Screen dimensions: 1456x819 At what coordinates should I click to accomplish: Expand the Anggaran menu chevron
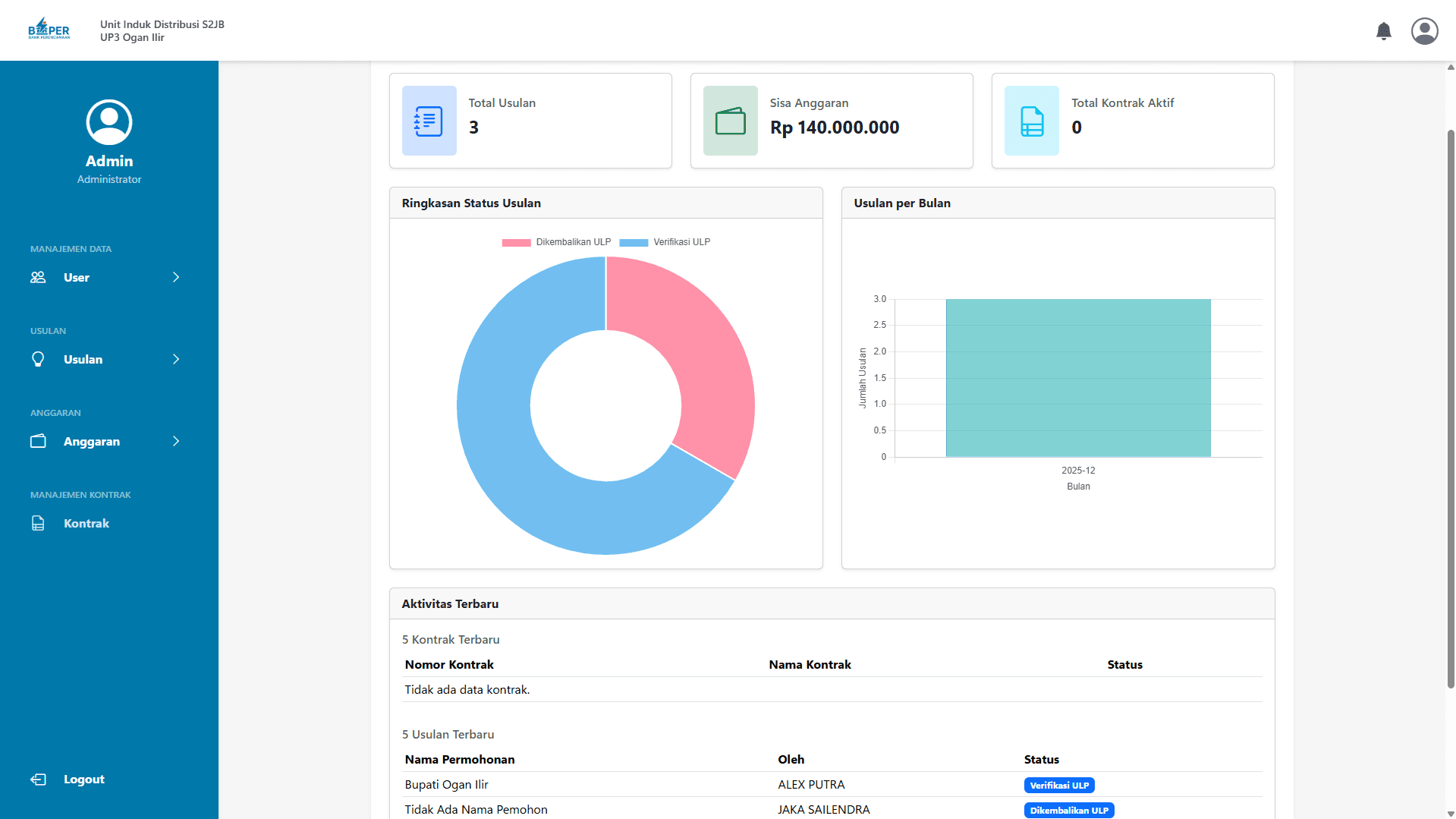point(176,441)
